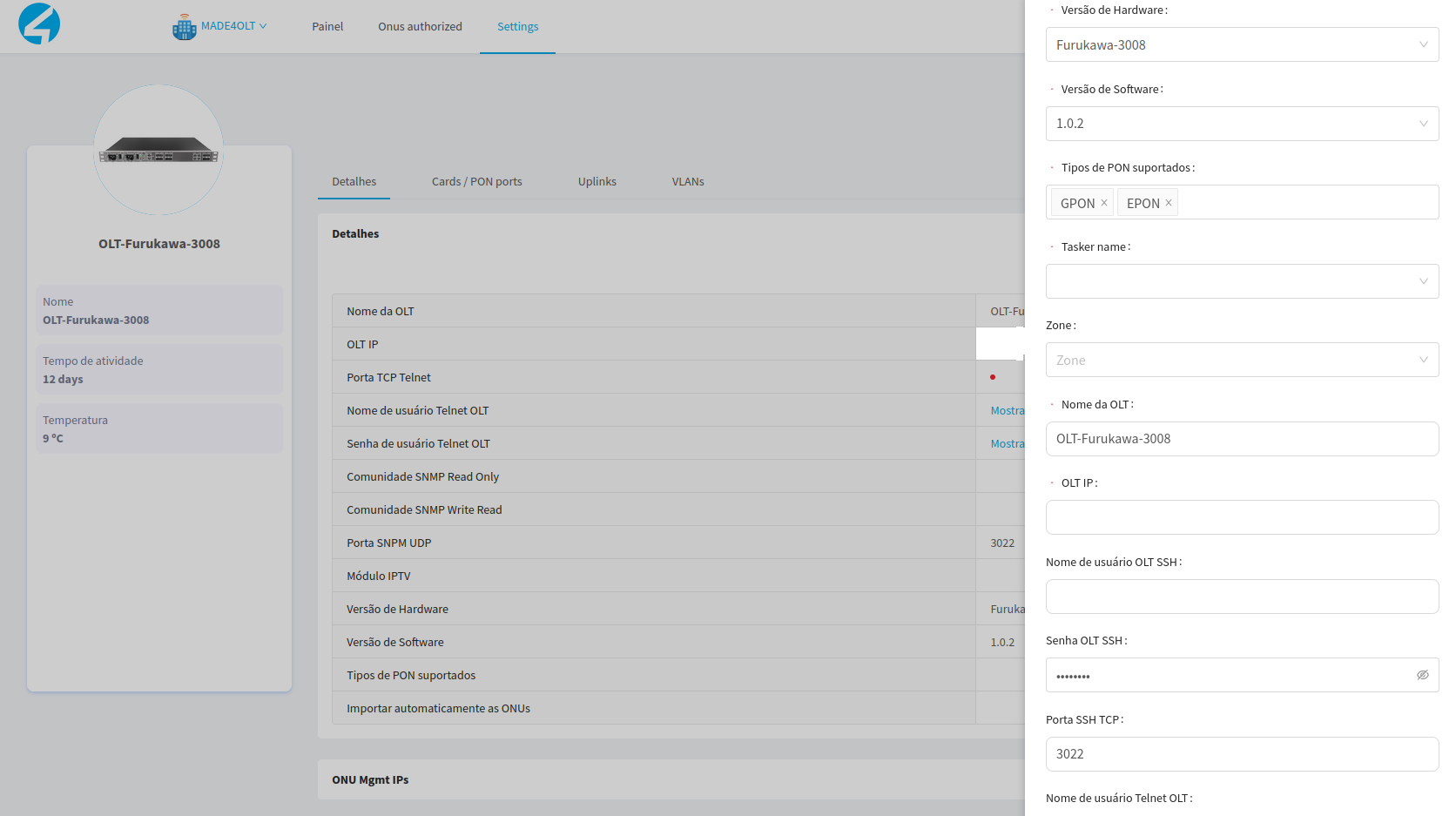This screenshot has height=816, width=1456.
Task: Switch to the Cards / PON ports tab
Action: click(x=476, y=182)
